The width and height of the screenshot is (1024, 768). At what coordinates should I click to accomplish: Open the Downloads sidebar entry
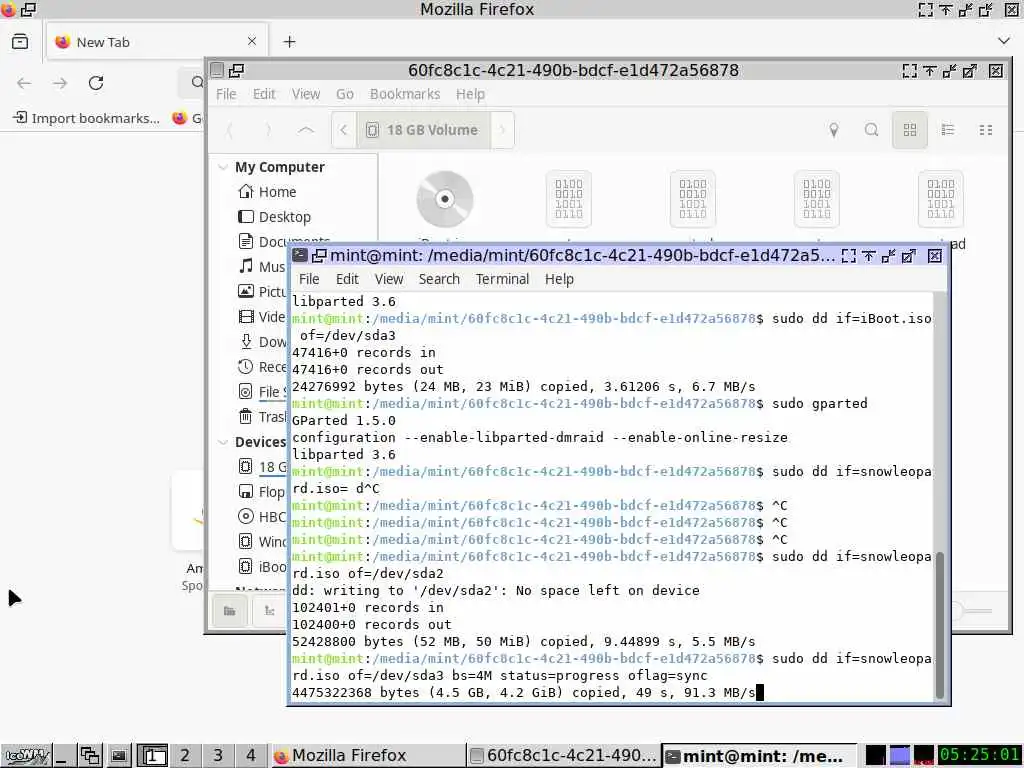(263, 342)
